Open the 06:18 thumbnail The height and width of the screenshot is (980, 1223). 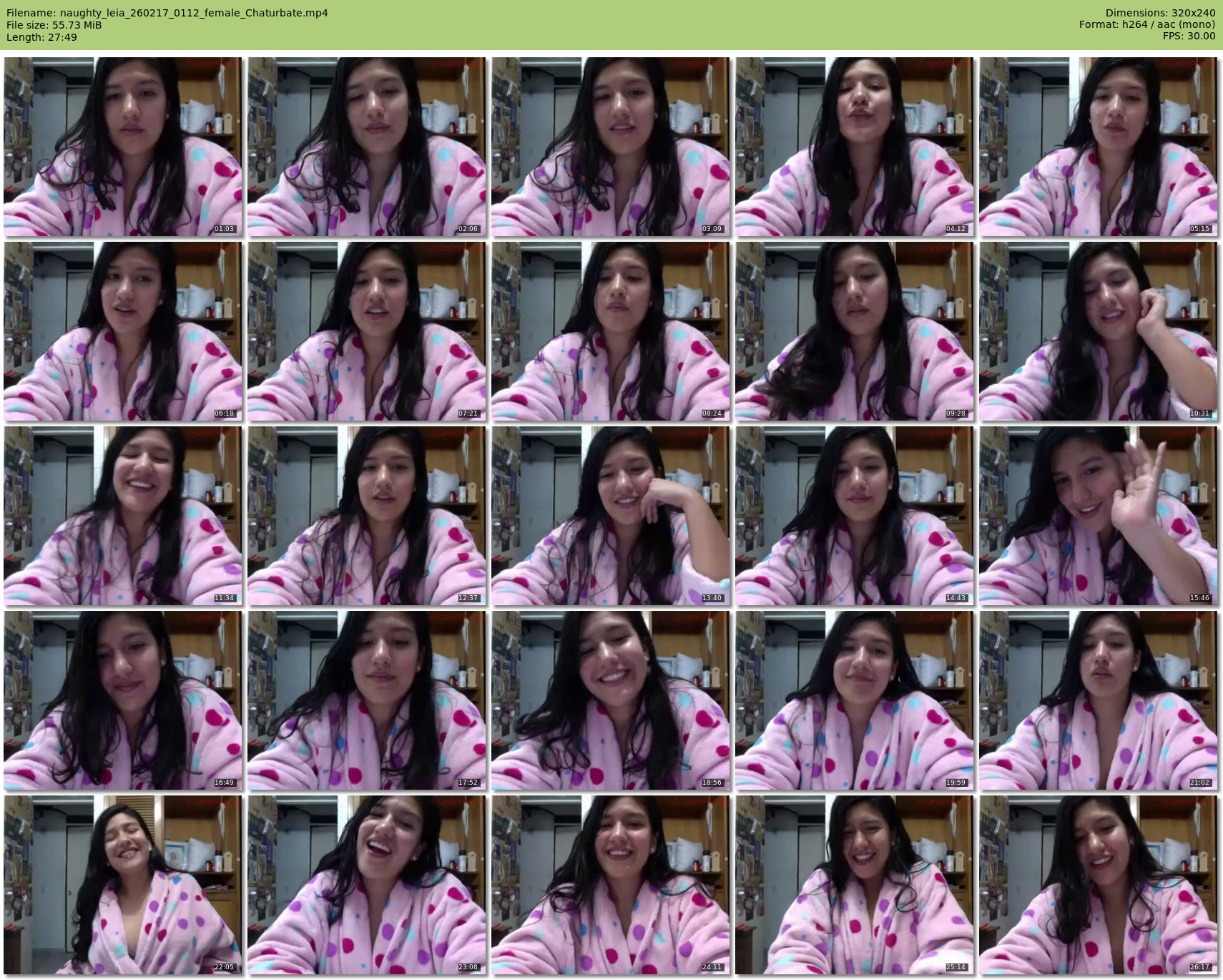tap(123, 331)
